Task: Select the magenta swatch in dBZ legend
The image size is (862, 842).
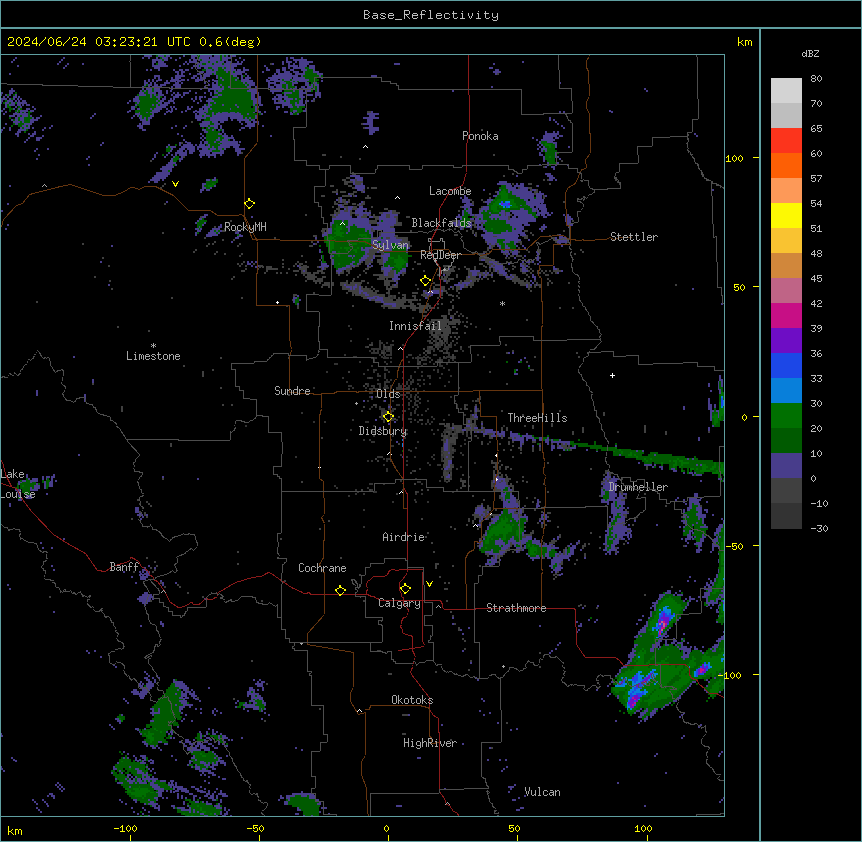Action: click(x=786, y=315)
